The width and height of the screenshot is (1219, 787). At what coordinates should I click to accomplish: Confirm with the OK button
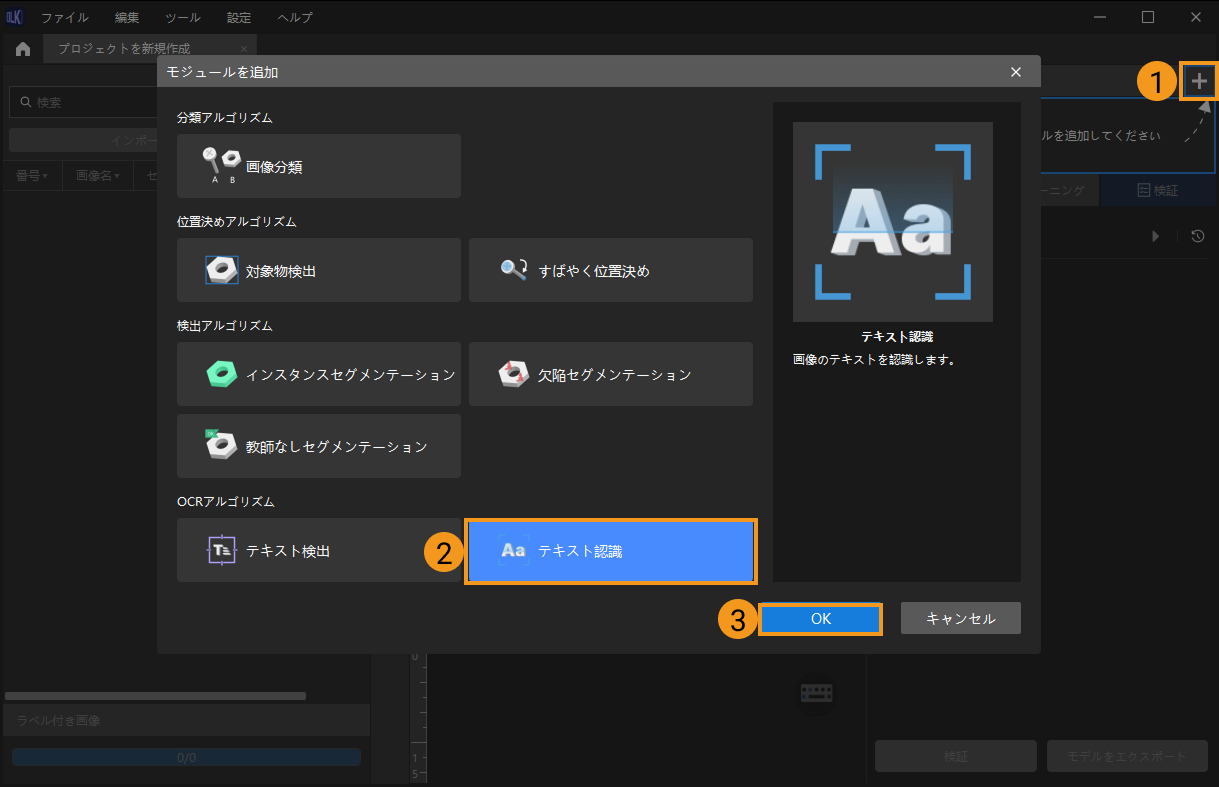[820, 618]
